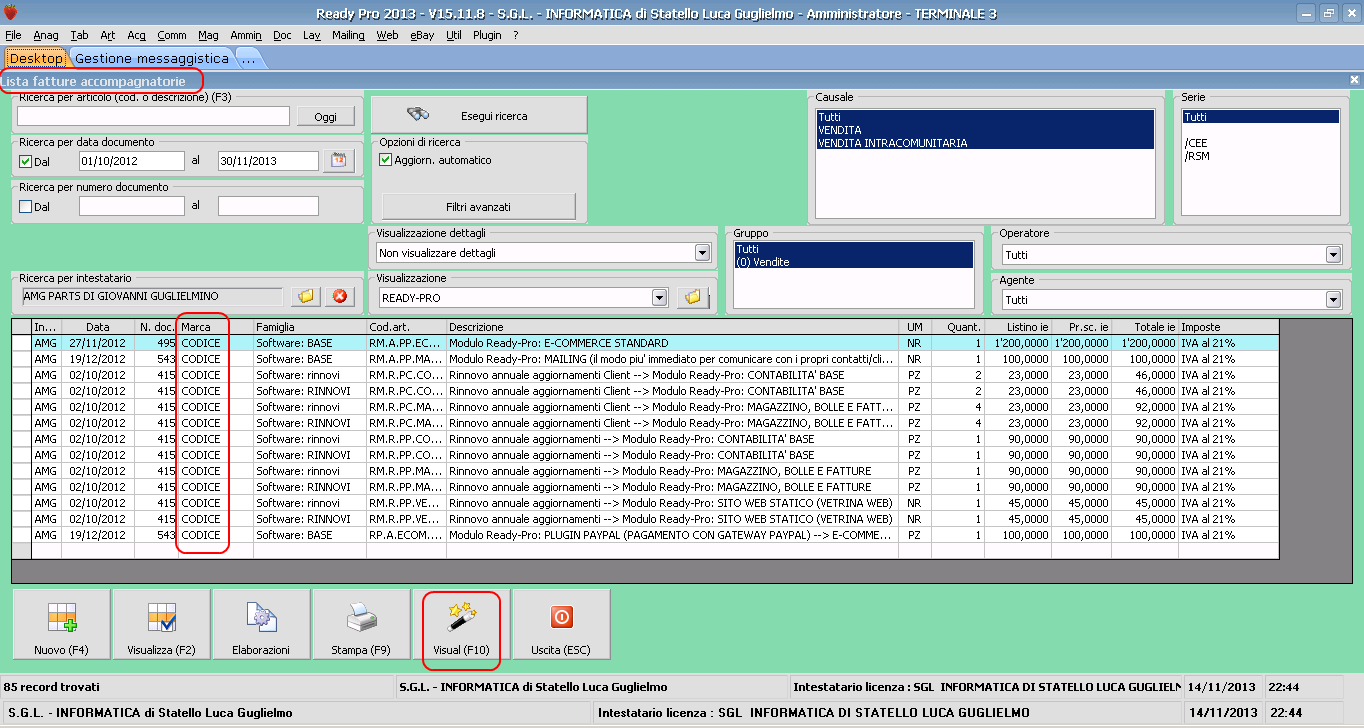Click the end date field 30/11/2013

tap(268, 161)
